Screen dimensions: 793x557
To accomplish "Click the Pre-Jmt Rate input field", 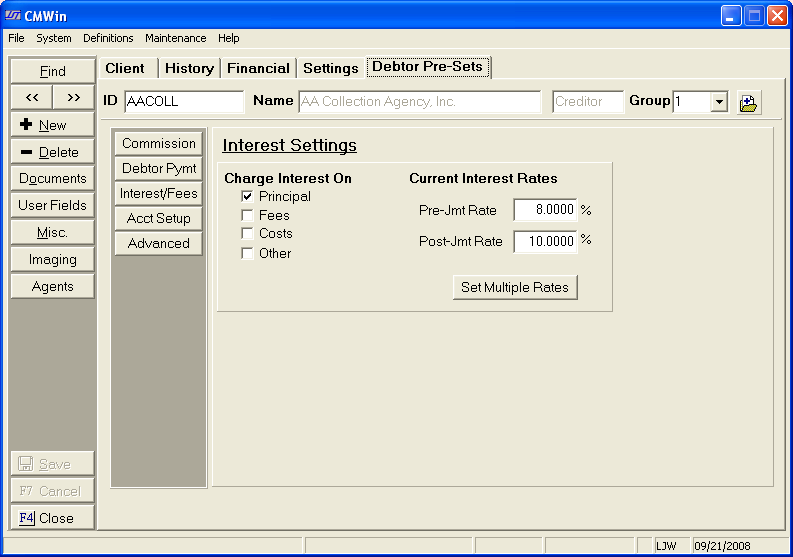I will [545, 210].
